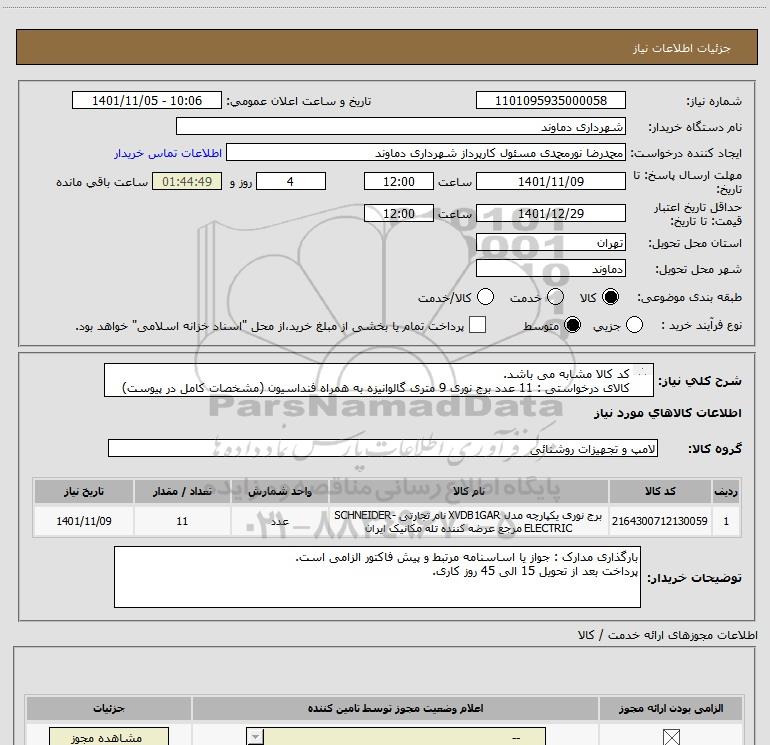
Task: Toggle the mandatory license checkbox
Action: pos(671,737)
